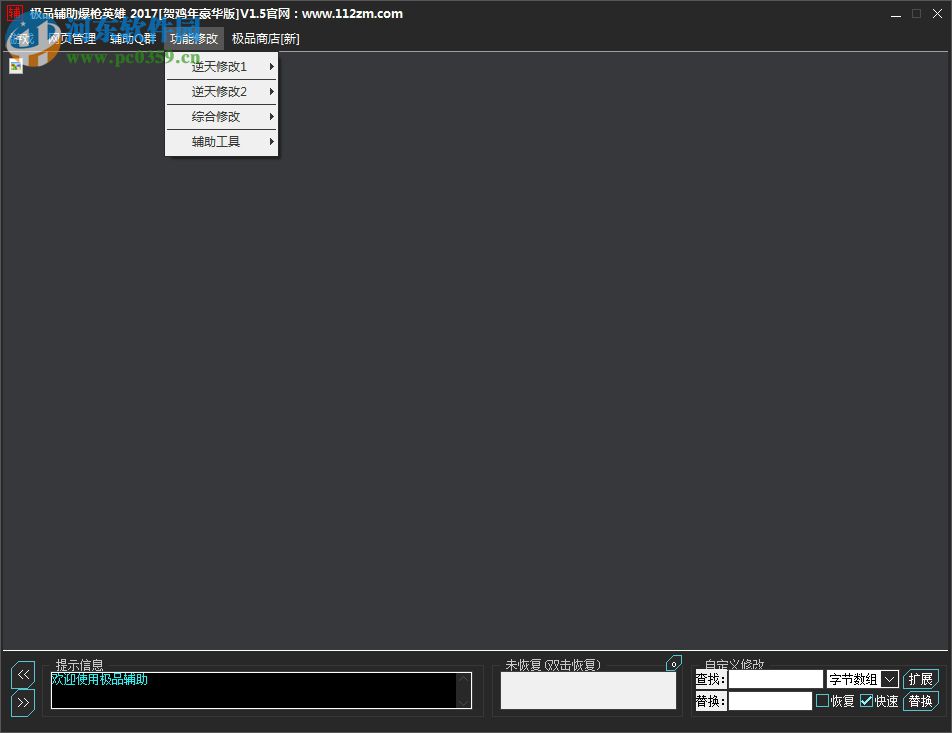
Task: Click the expand right double-arrow icon
Action: [x=23, y=703]
